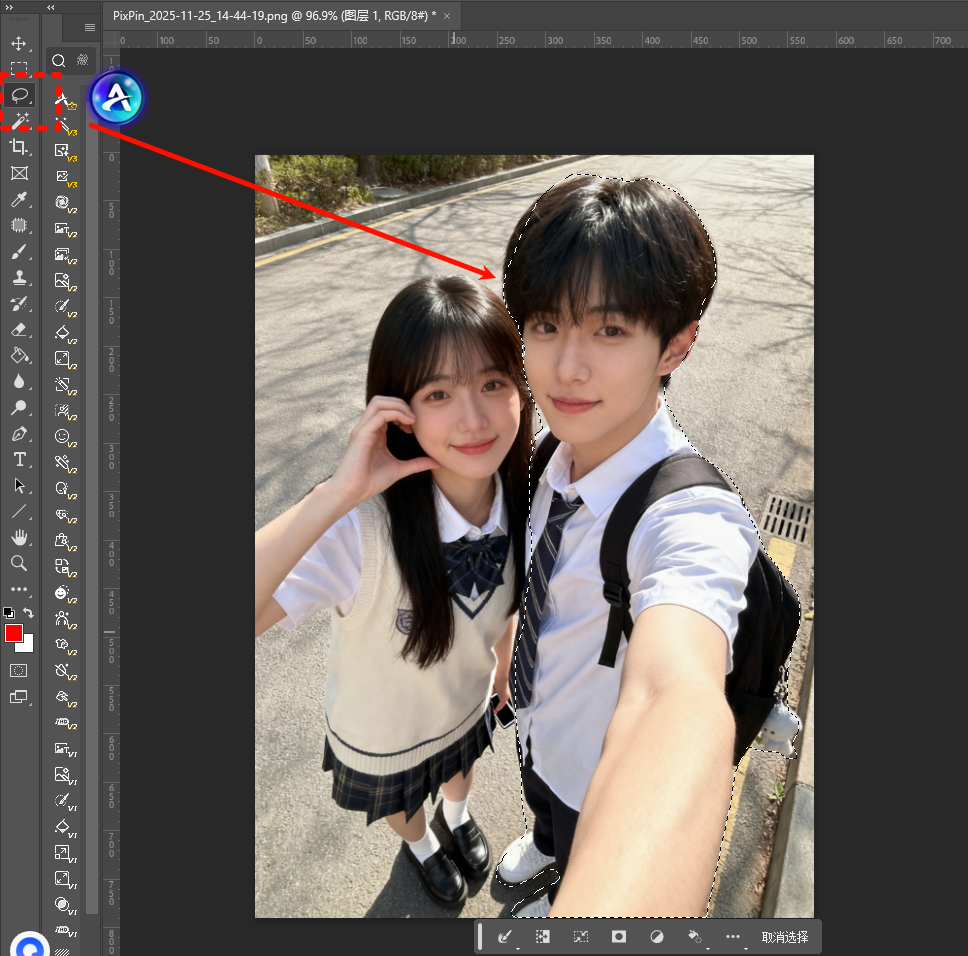Select the Clone Stamp tool

tap(19, 278)
